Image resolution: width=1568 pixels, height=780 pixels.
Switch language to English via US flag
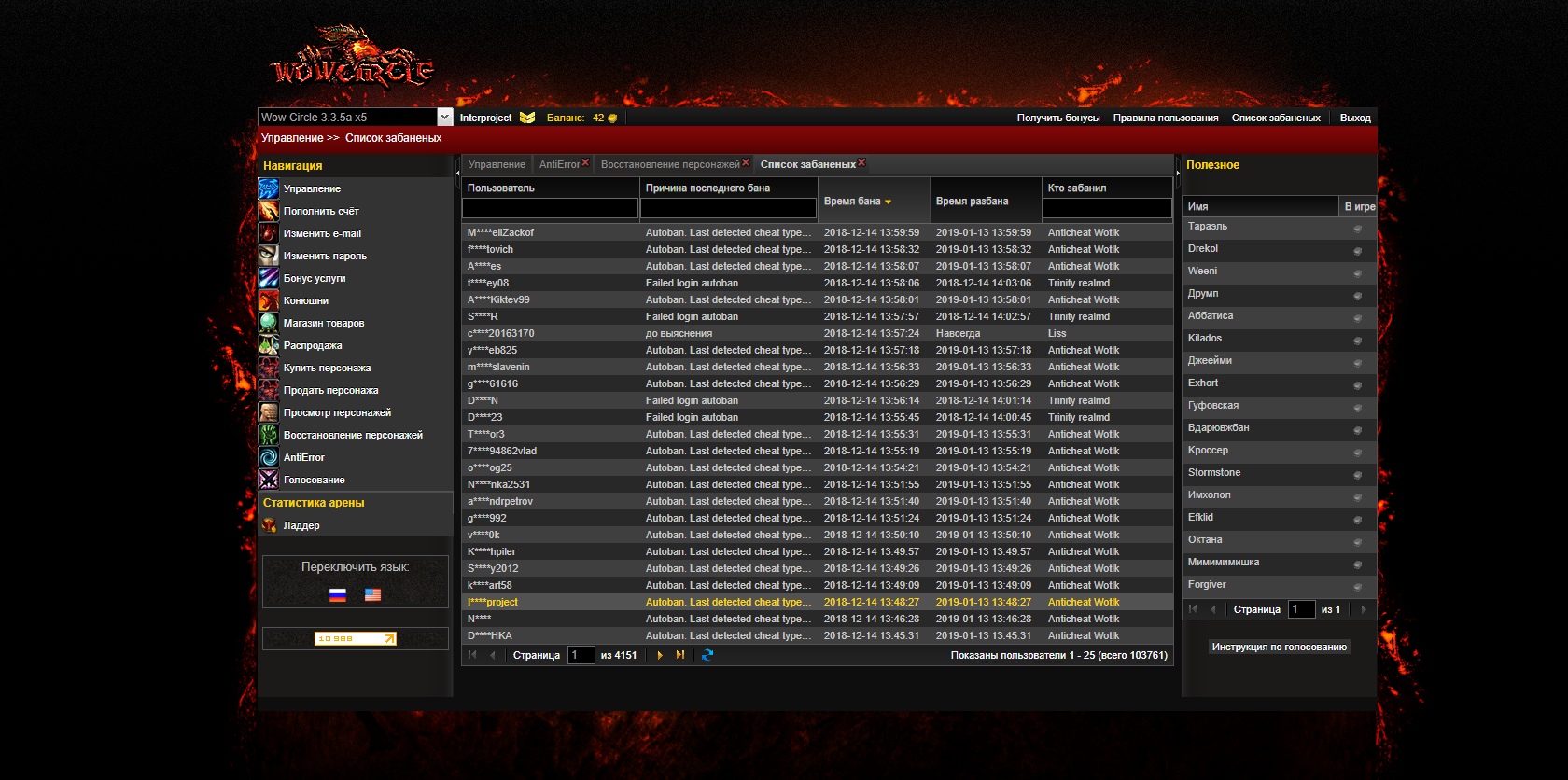[x=372, y=594]
